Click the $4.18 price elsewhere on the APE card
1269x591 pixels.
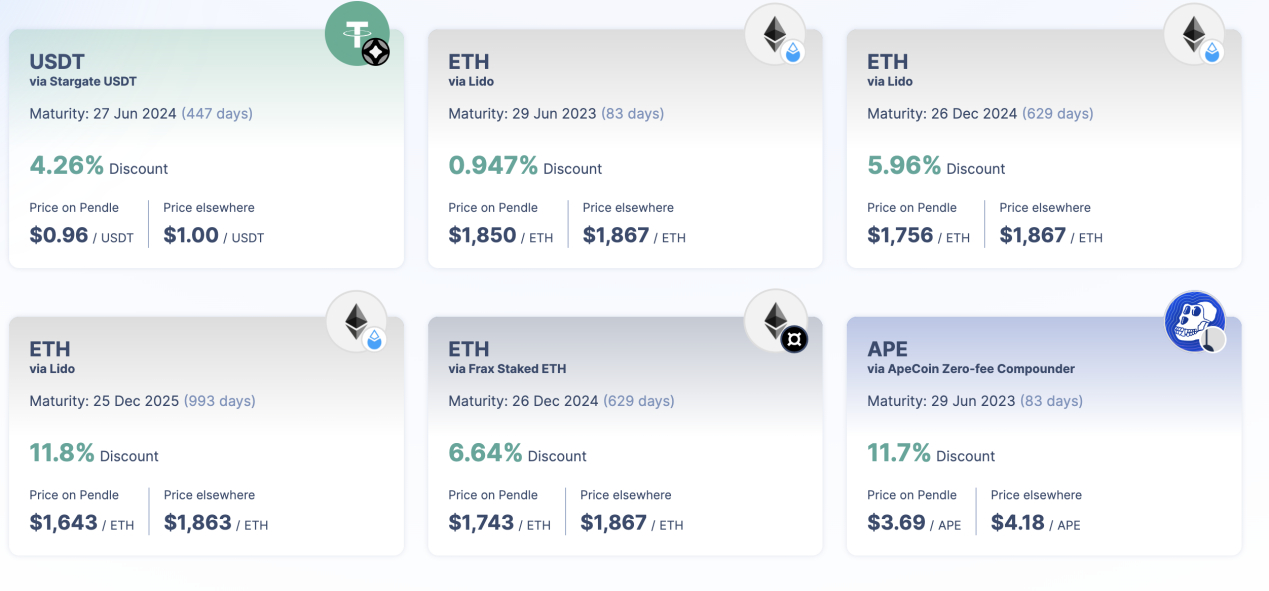click(1017, 523)
